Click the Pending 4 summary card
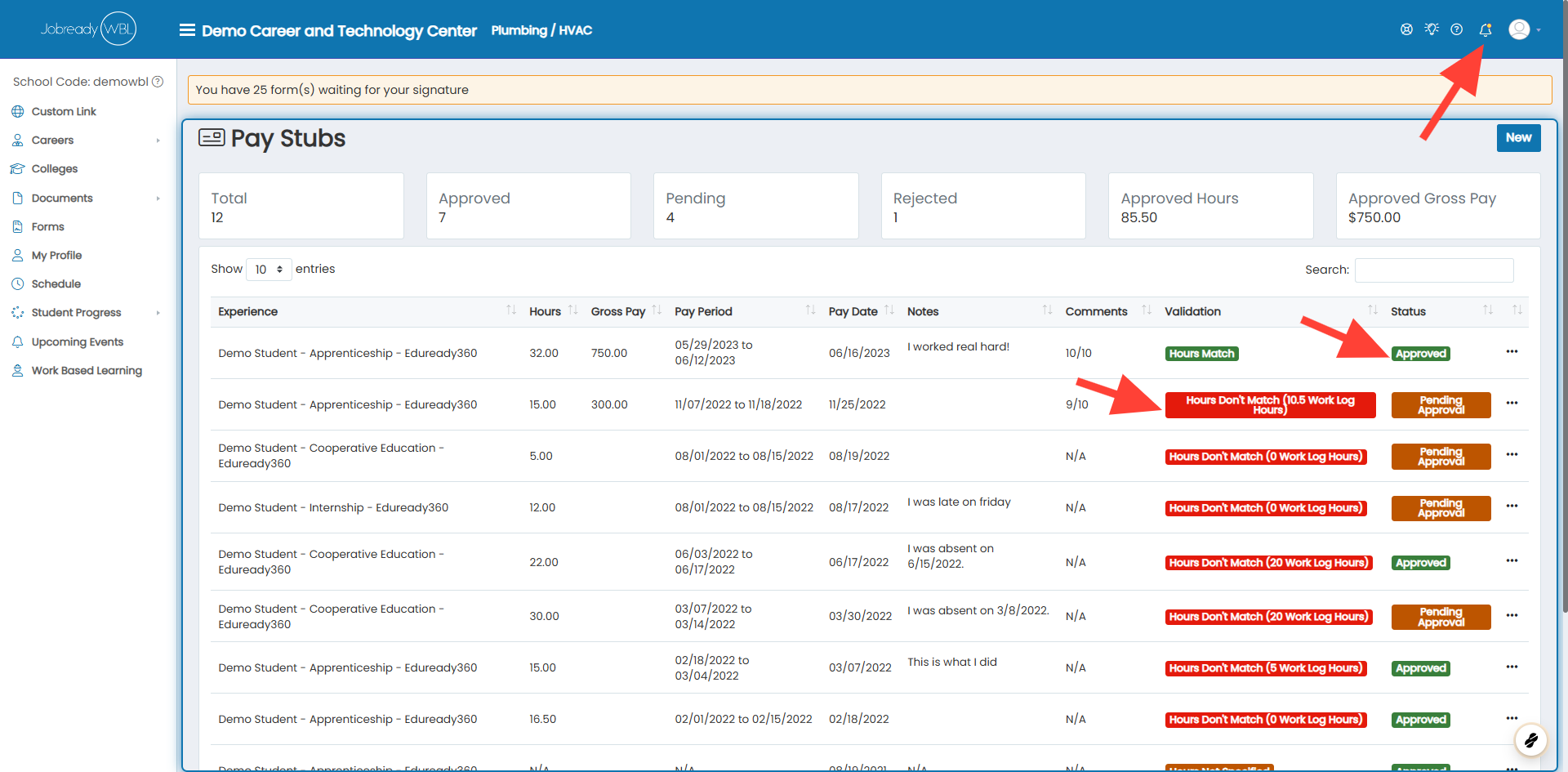Image resolution: width=1568 pixels, height=772 pixels. pyautogui.click(x=756, y=206)
